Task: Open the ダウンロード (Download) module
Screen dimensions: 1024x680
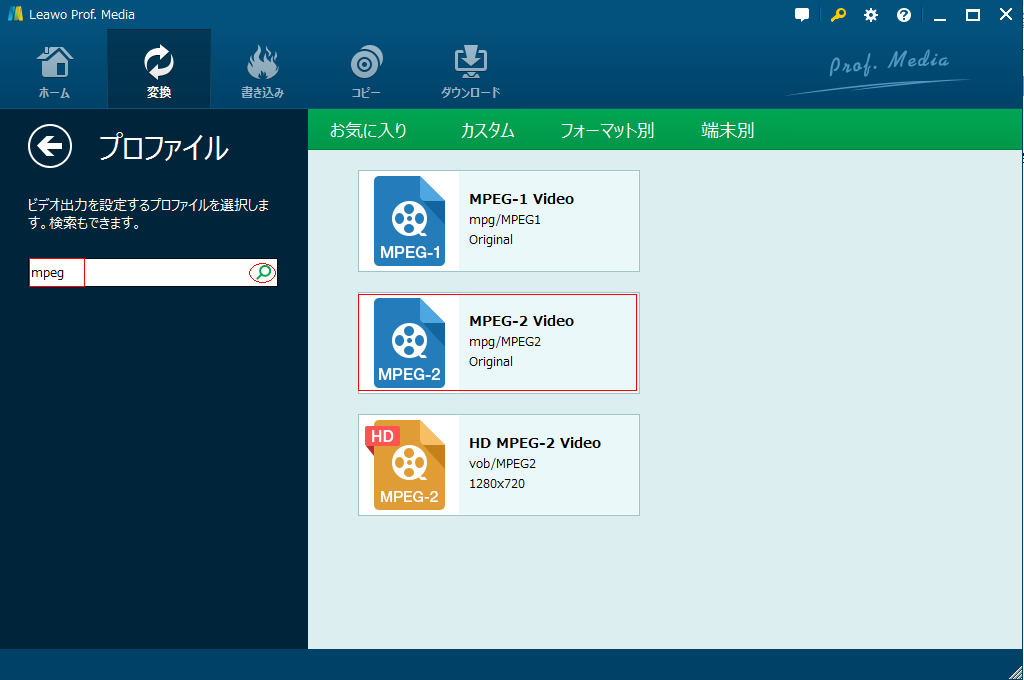Action: [470, 72]
